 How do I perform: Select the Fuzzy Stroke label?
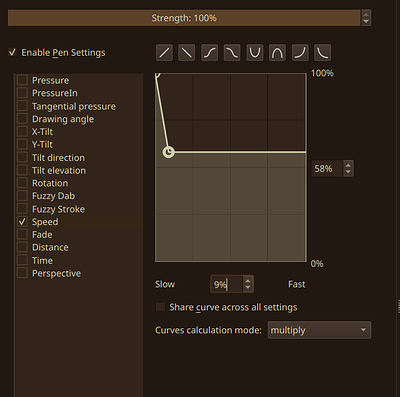coord(58,209)
